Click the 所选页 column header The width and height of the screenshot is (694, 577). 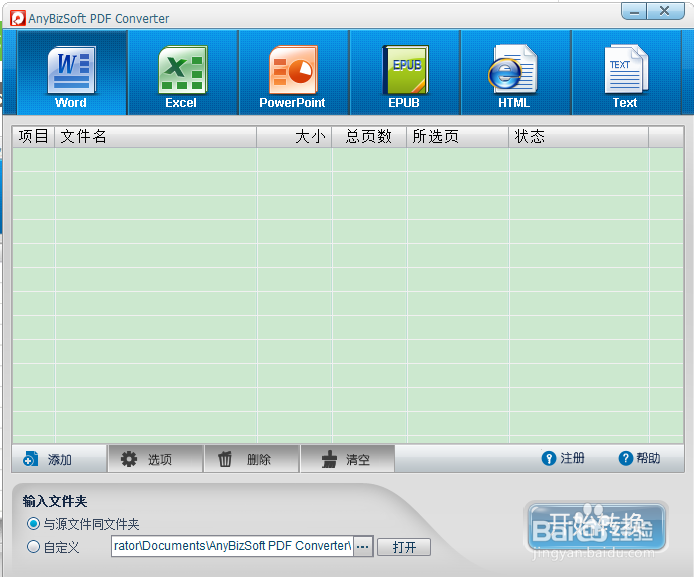(458, 136)
